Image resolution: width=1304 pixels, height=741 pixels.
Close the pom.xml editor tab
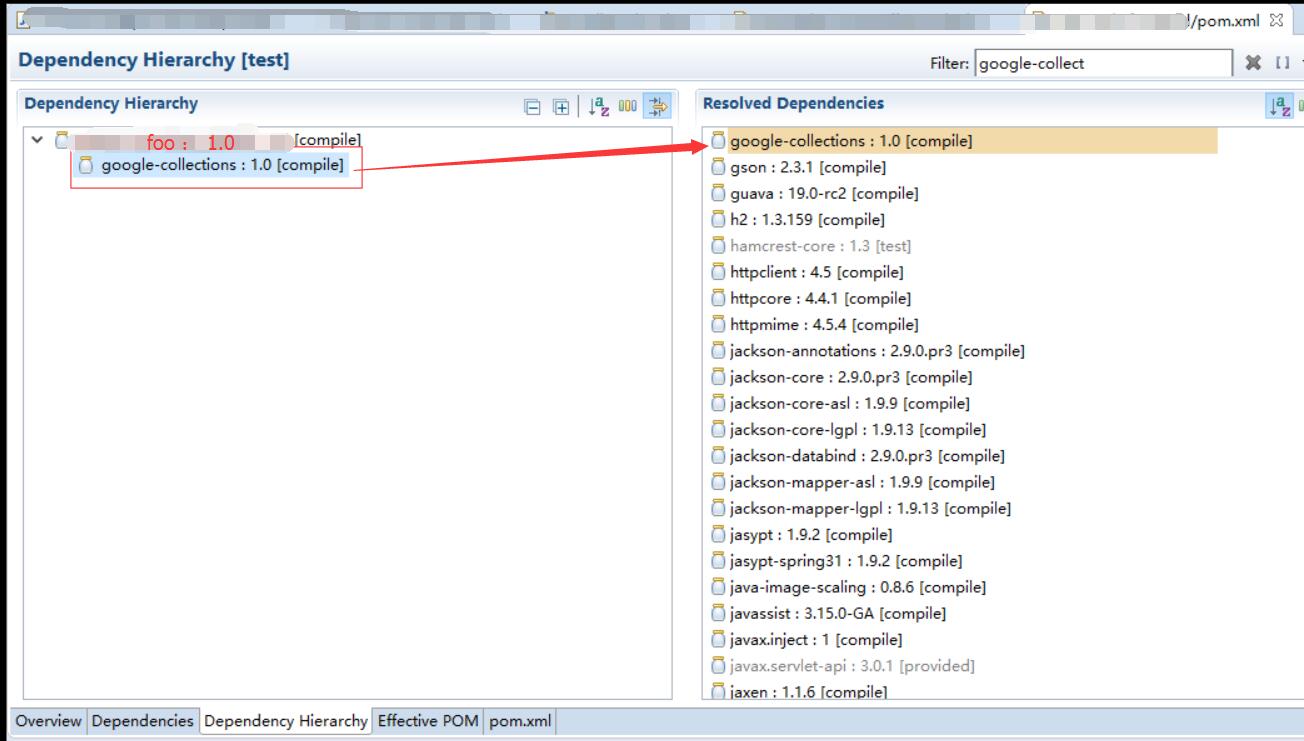[1275, 21]
